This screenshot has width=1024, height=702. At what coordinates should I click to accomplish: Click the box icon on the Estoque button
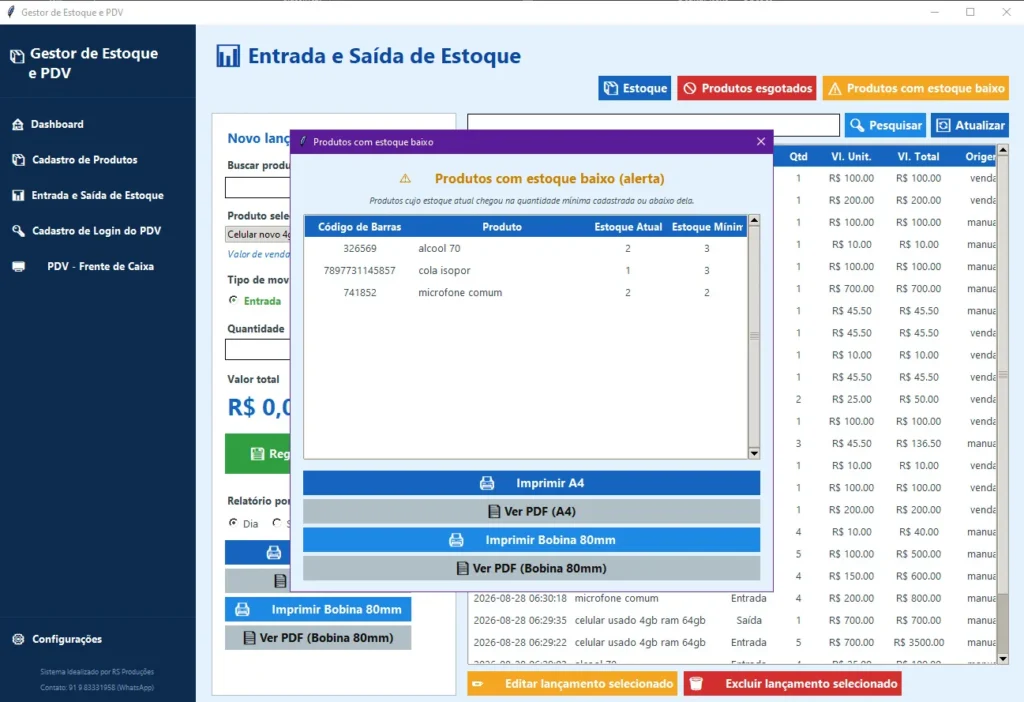pos(611,88)
